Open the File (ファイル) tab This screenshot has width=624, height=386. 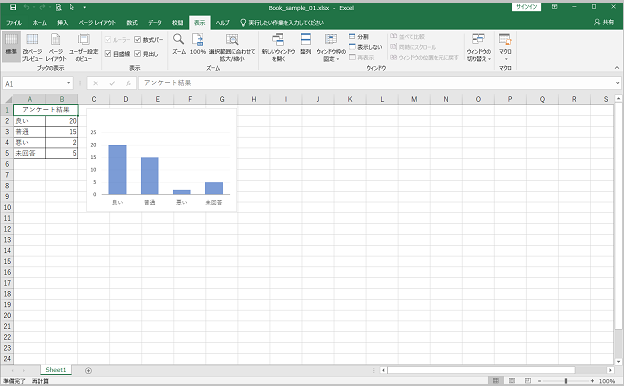tap(14, 23)
